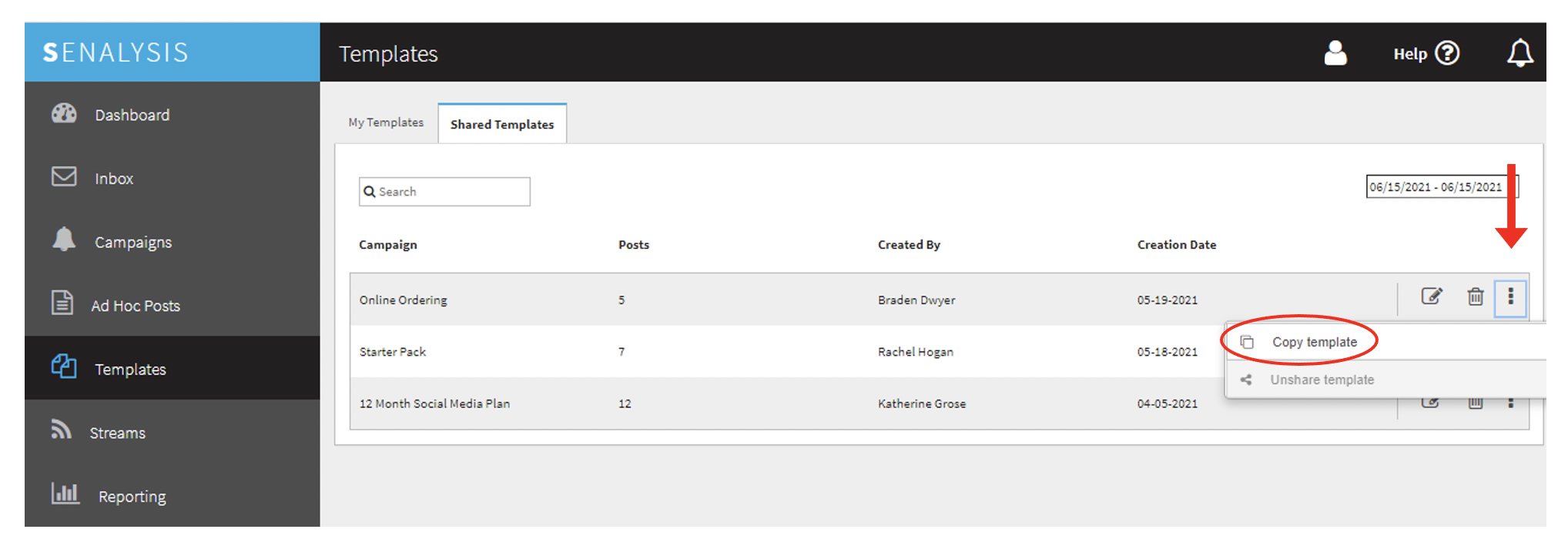Click the Campaign column header
The image size is (1568, 556).
(x=387, y=245)
